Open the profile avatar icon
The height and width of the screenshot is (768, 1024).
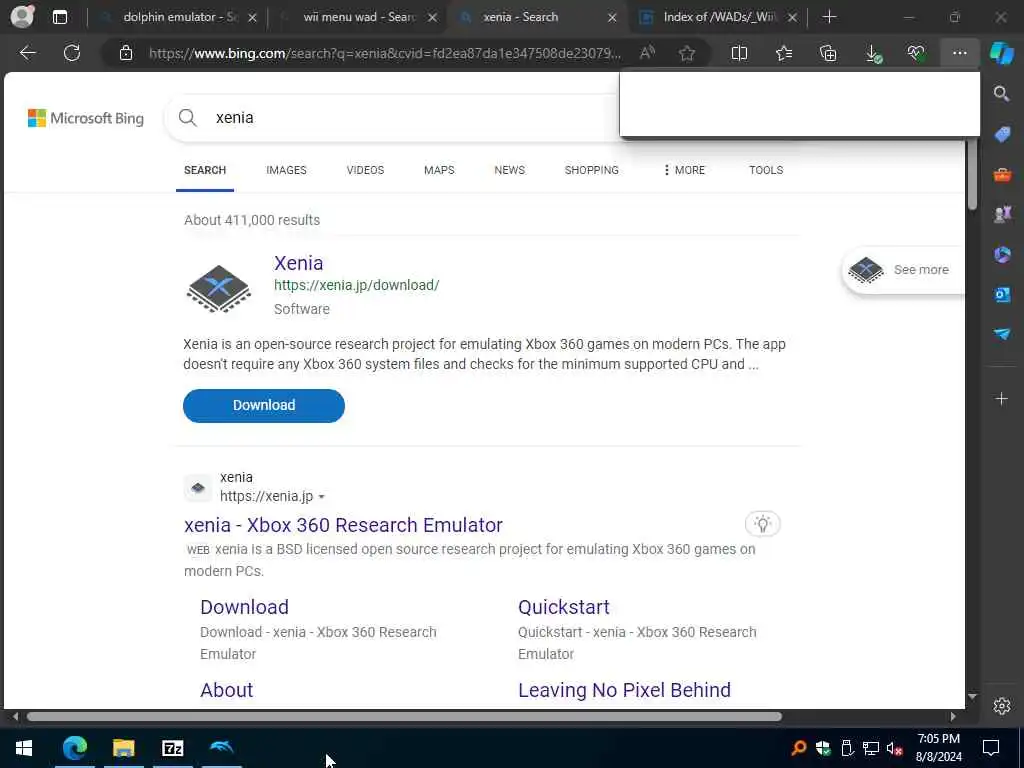click(22, 16)
